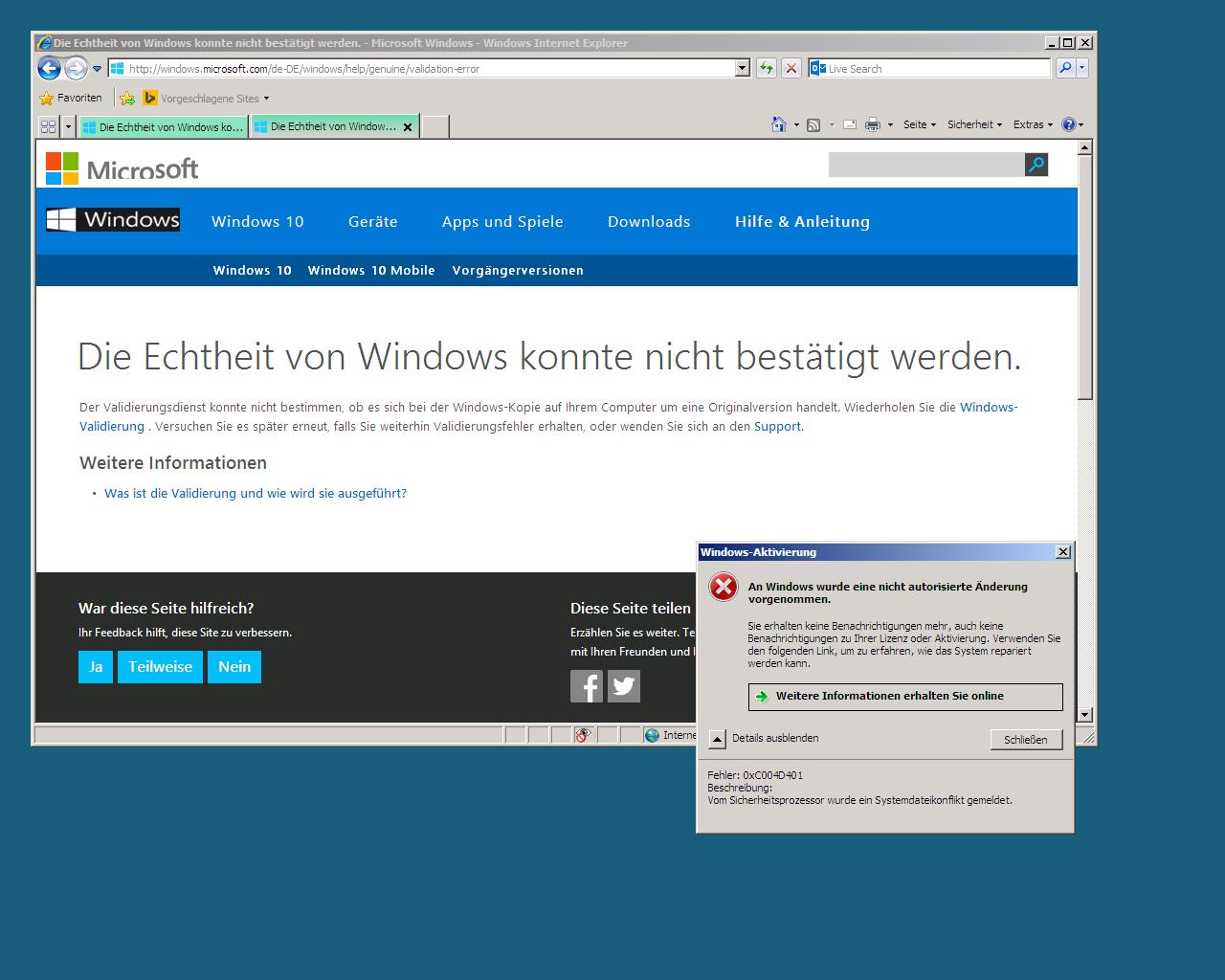Viewport: 1225px width, 980px height.
Task: Open Hilfe & Anleitung navigation item
Action: click(x=802, y=221)
